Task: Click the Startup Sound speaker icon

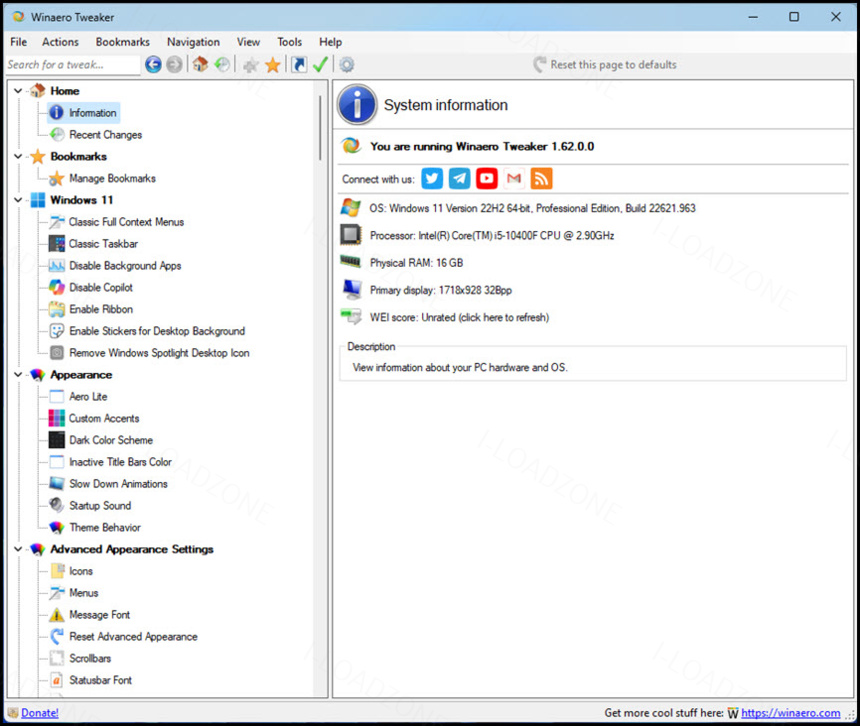Action: 57,505
